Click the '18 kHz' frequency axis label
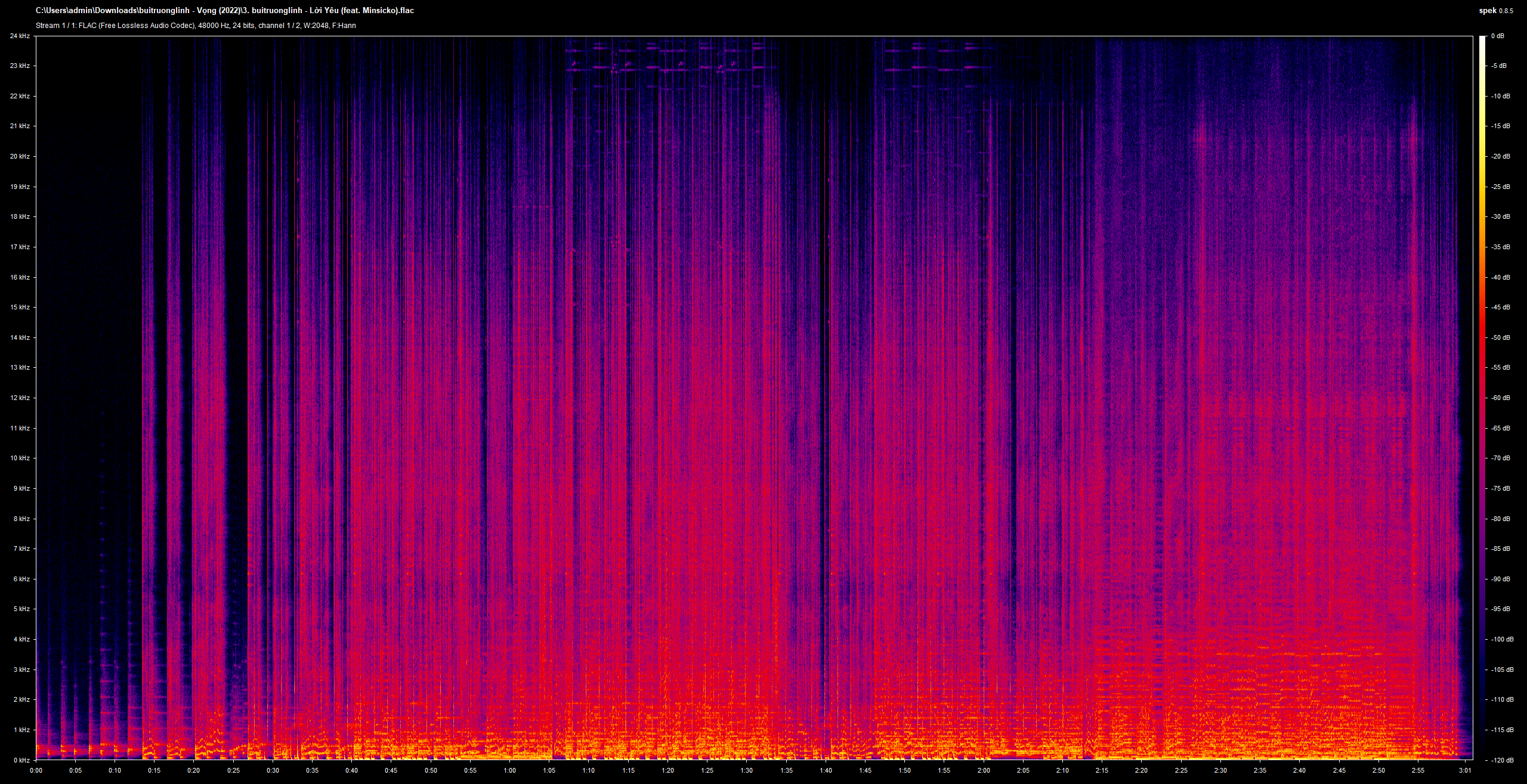Image resolution: width=1527 pixels, height=784 pixels. 20,217
